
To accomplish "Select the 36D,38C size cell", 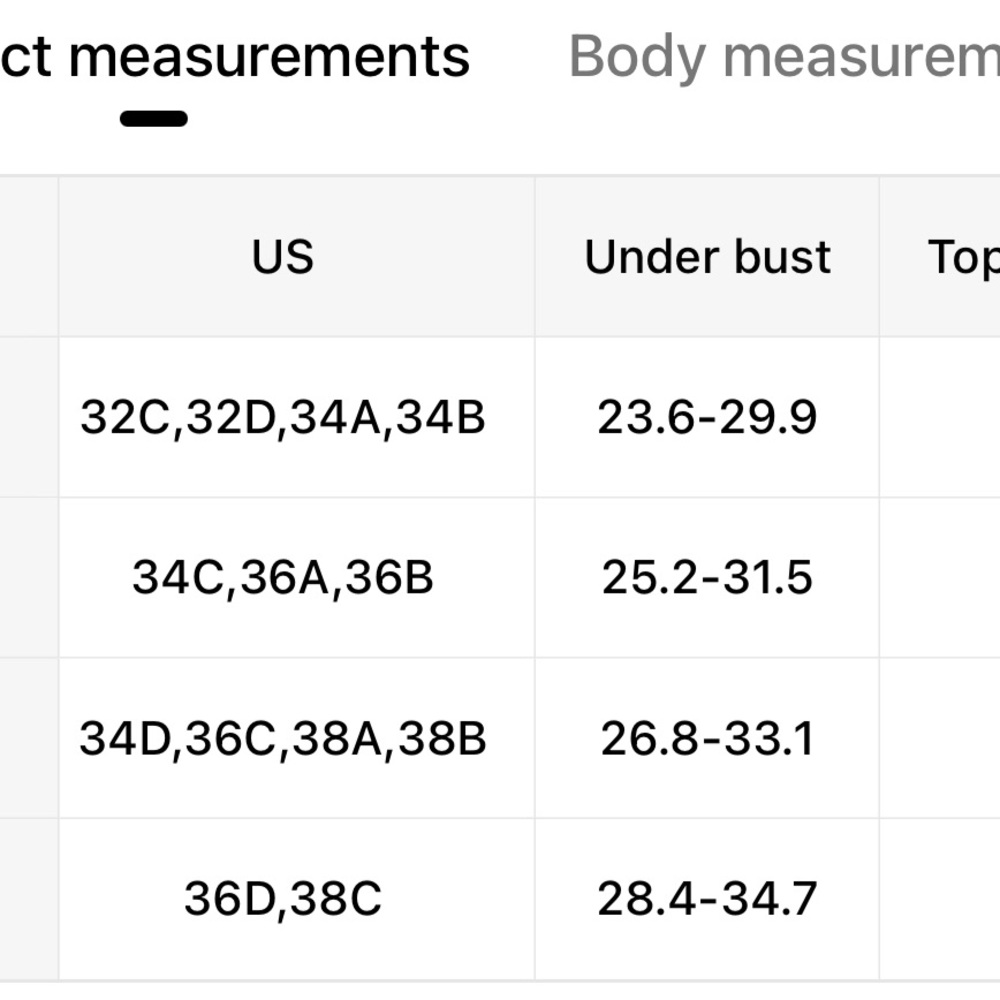I will 283,899.
